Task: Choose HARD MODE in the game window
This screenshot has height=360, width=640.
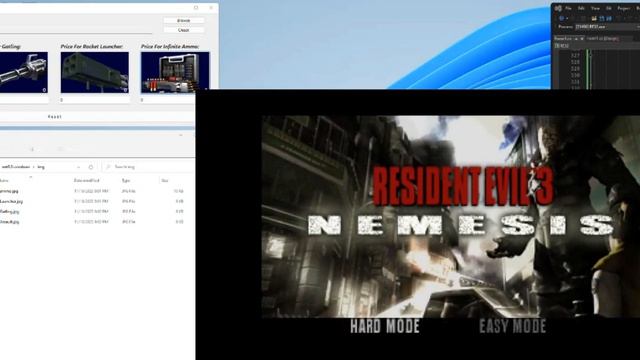Action: [385, 327]
